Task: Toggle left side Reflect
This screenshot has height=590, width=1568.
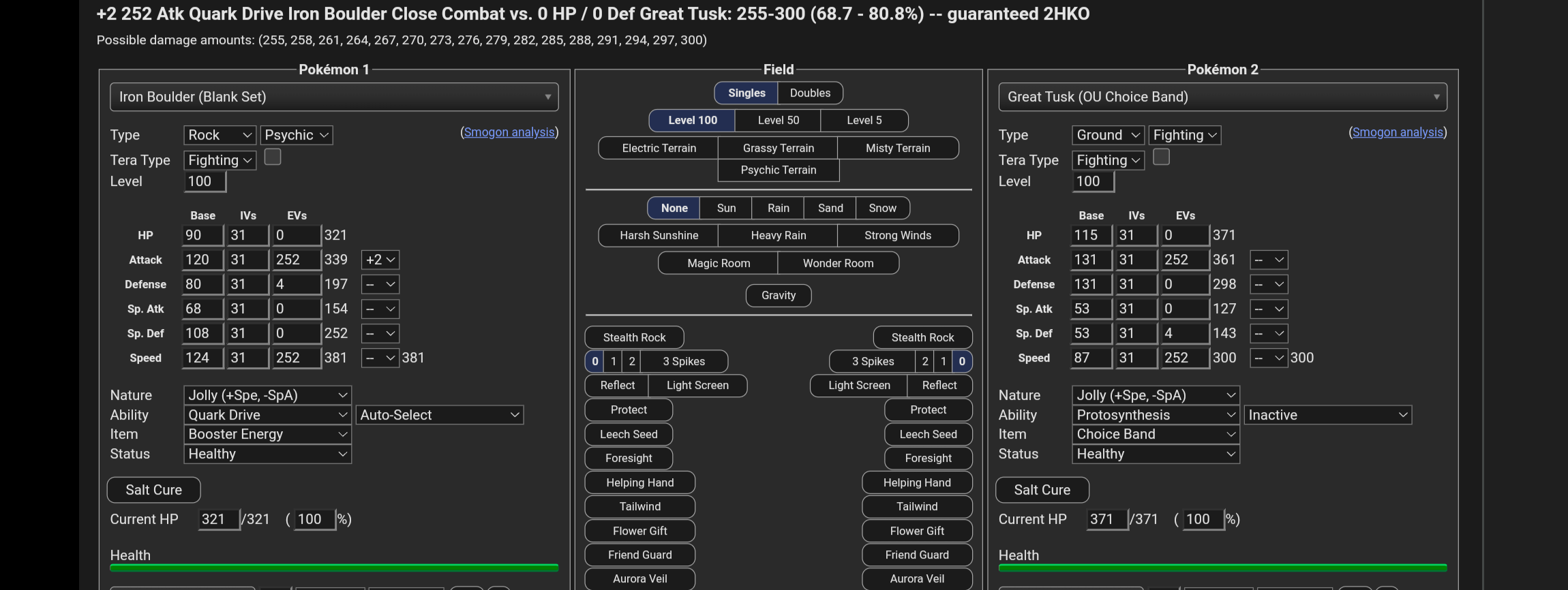Action: (x=617, y=385)
